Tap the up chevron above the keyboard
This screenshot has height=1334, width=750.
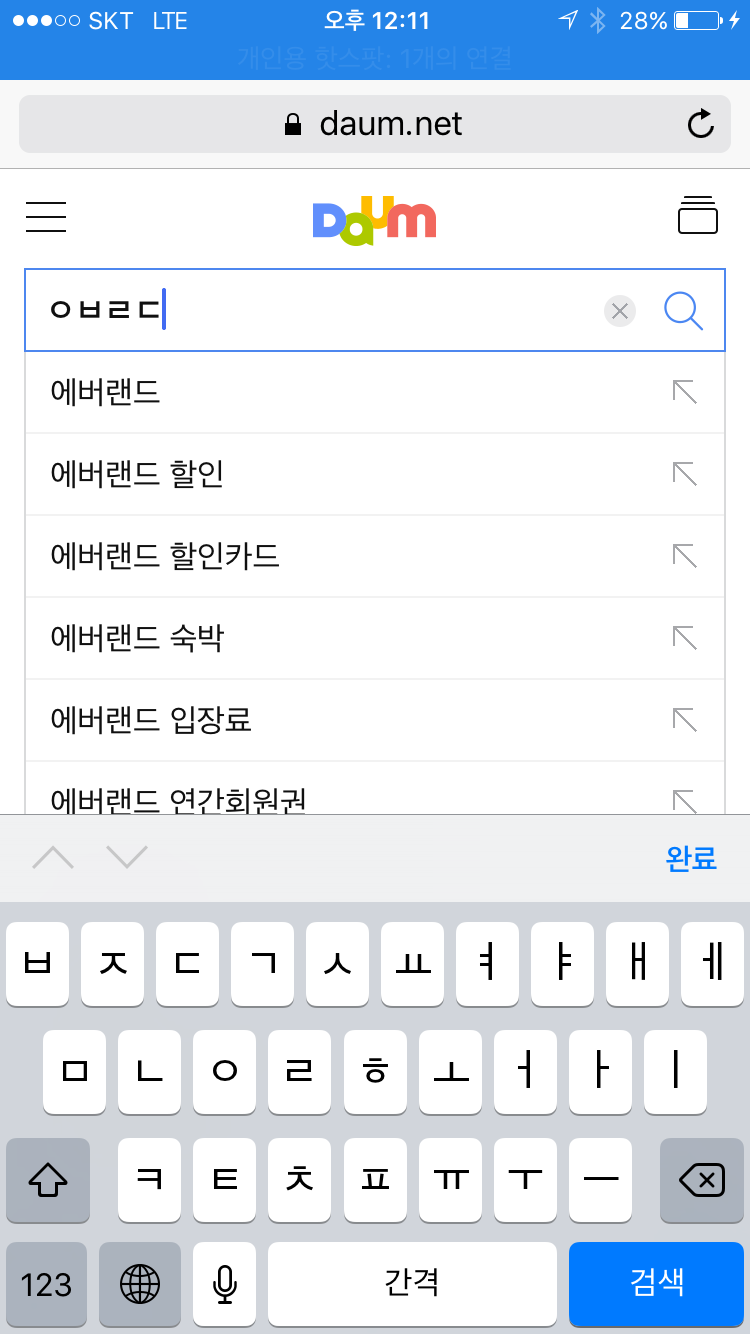pyautogui.click(x=54, y=858)
